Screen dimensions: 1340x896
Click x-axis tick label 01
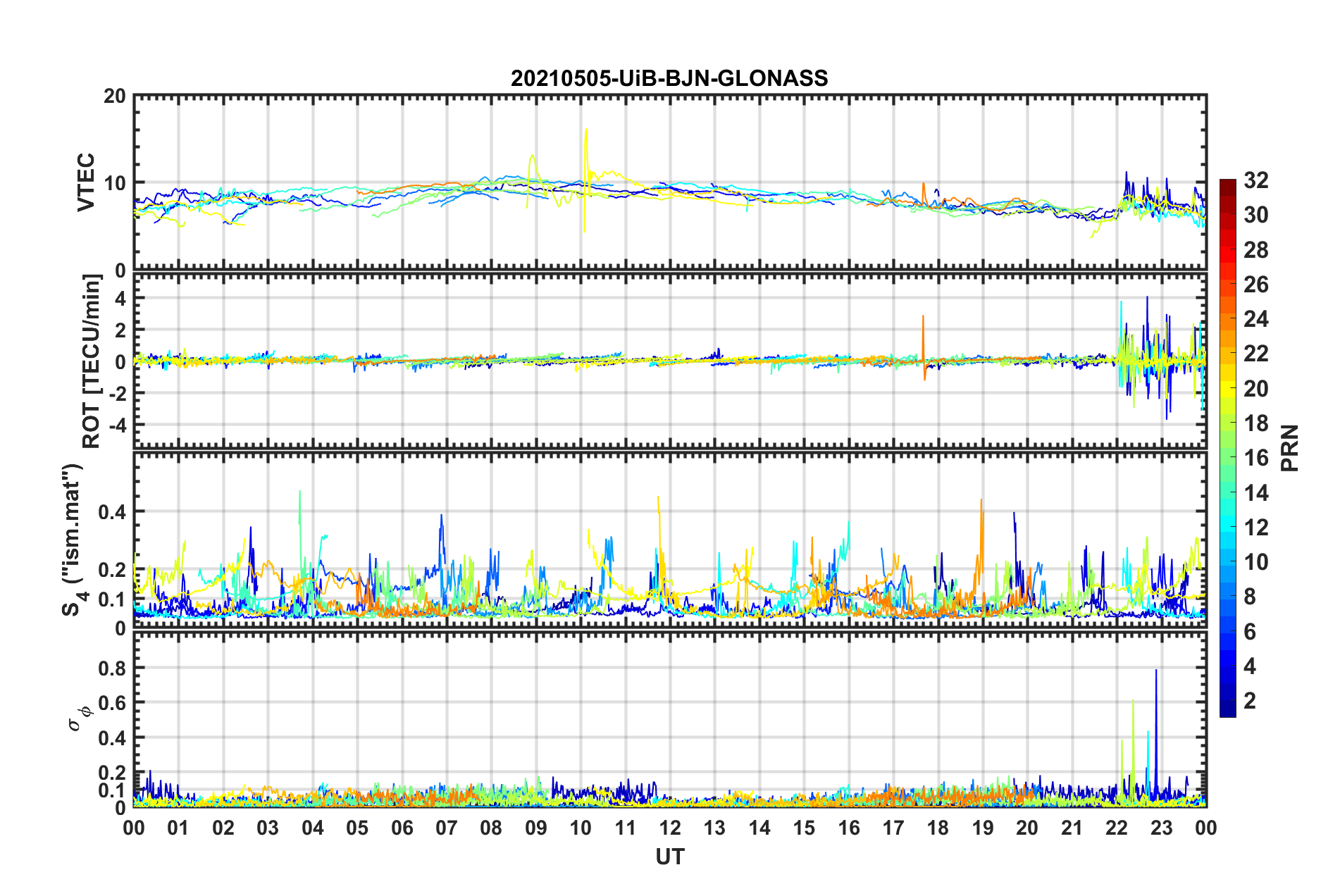tap(178, 828)
